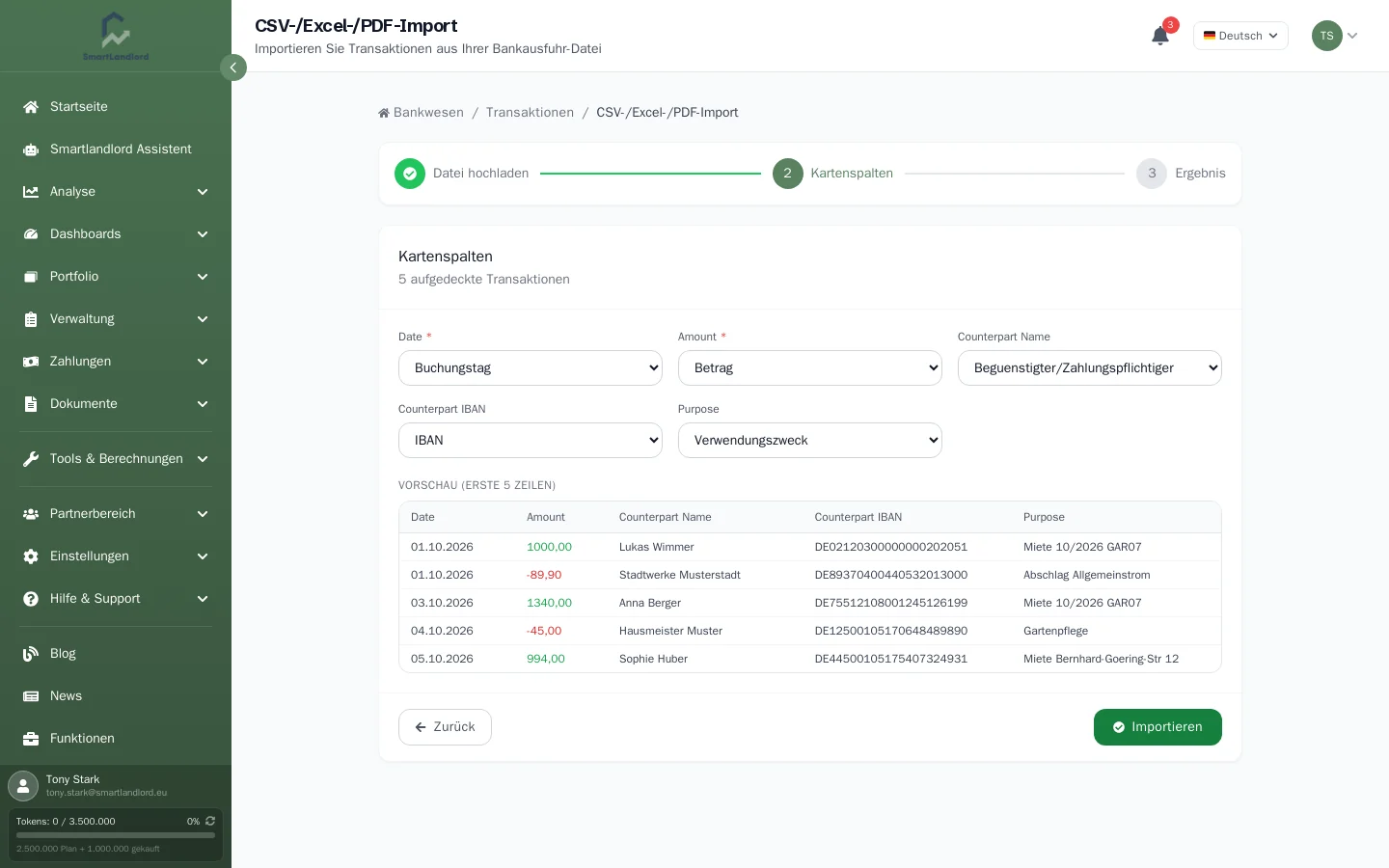1389x868 pixels.
Task: Click the Transaktionen breadcrumb link
Action: [x=530, y=113]
